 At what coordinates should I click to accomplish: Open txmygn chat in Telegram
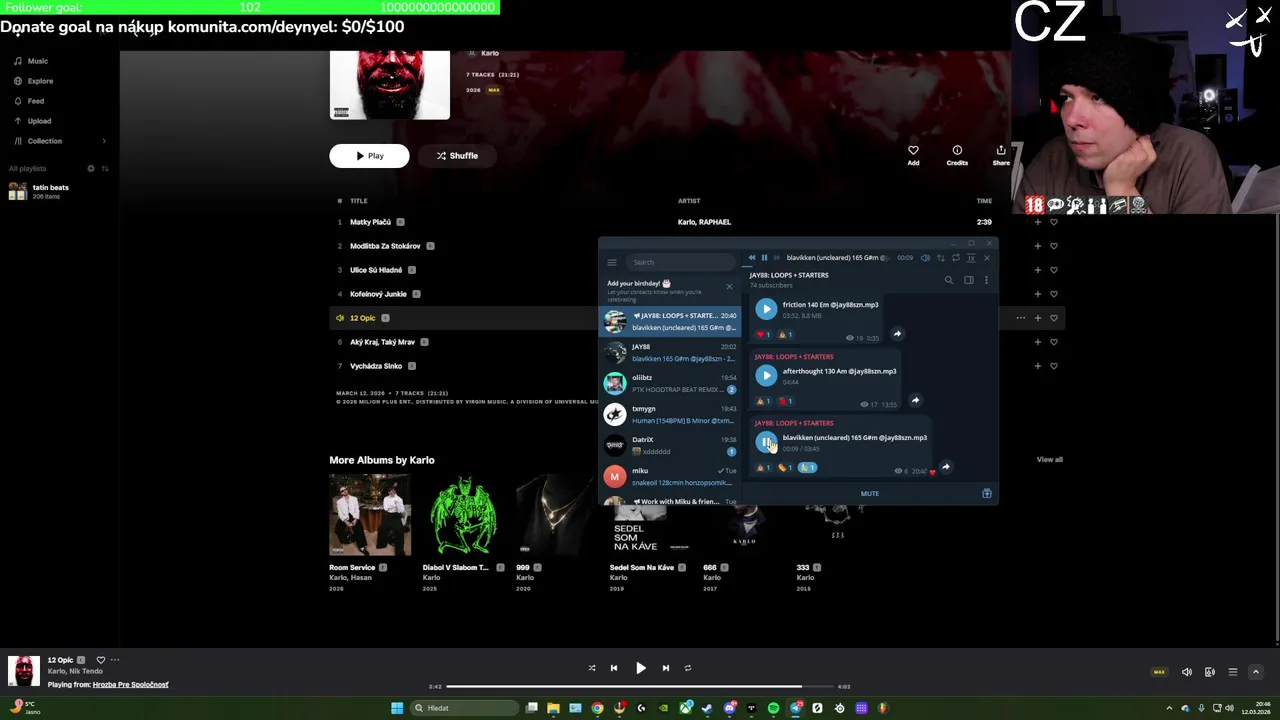670,414
